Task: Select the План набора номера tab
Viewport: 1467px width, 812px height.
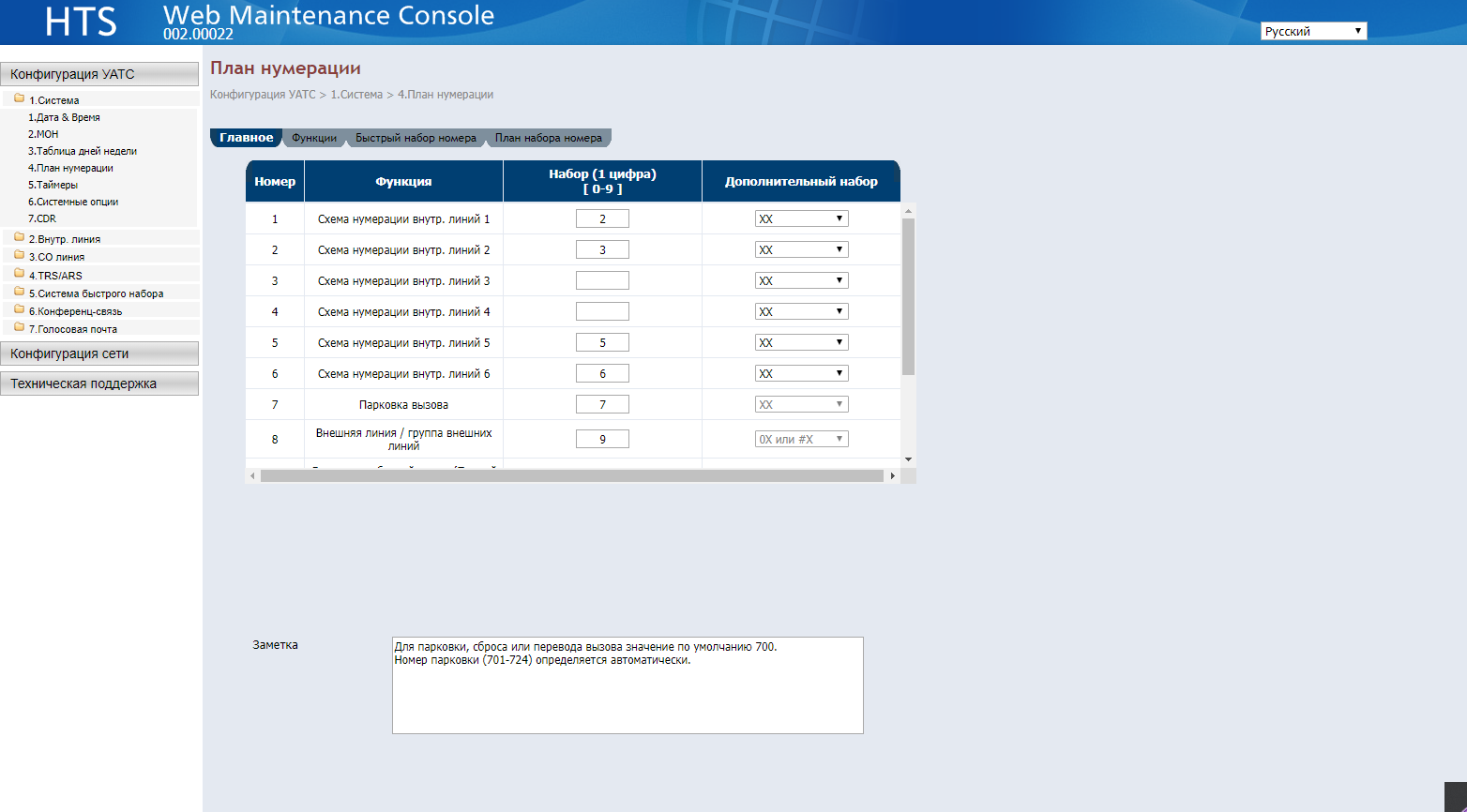Action: point(549,138)
